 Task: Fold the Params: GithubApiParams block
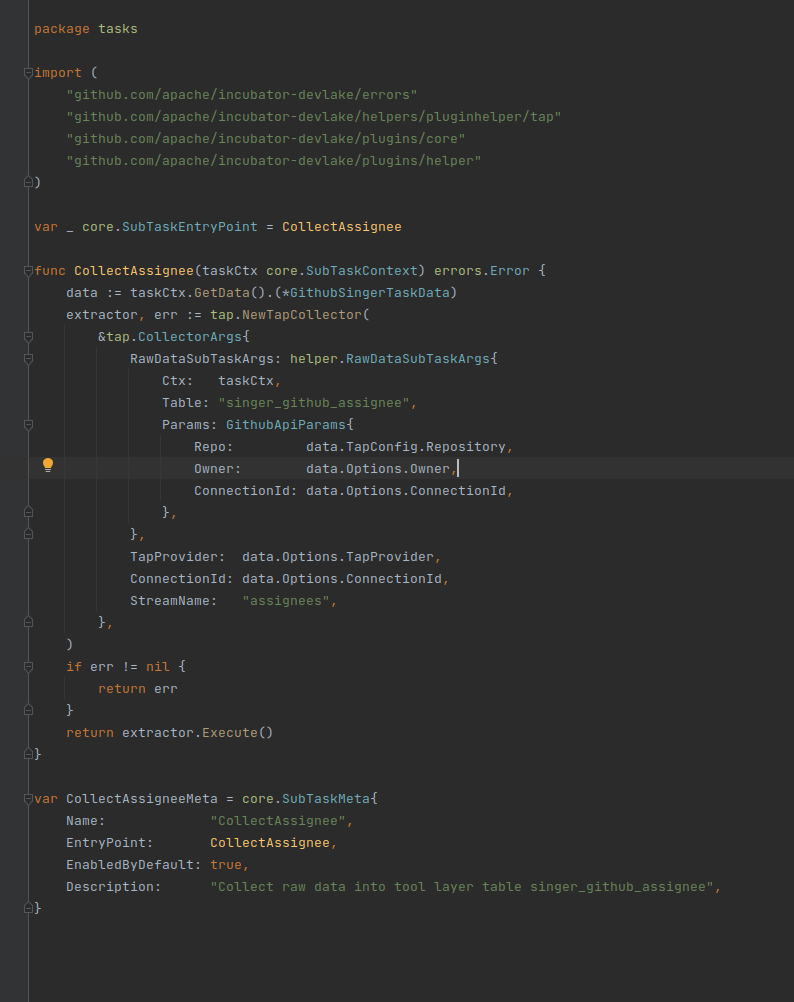coord(28,425)
